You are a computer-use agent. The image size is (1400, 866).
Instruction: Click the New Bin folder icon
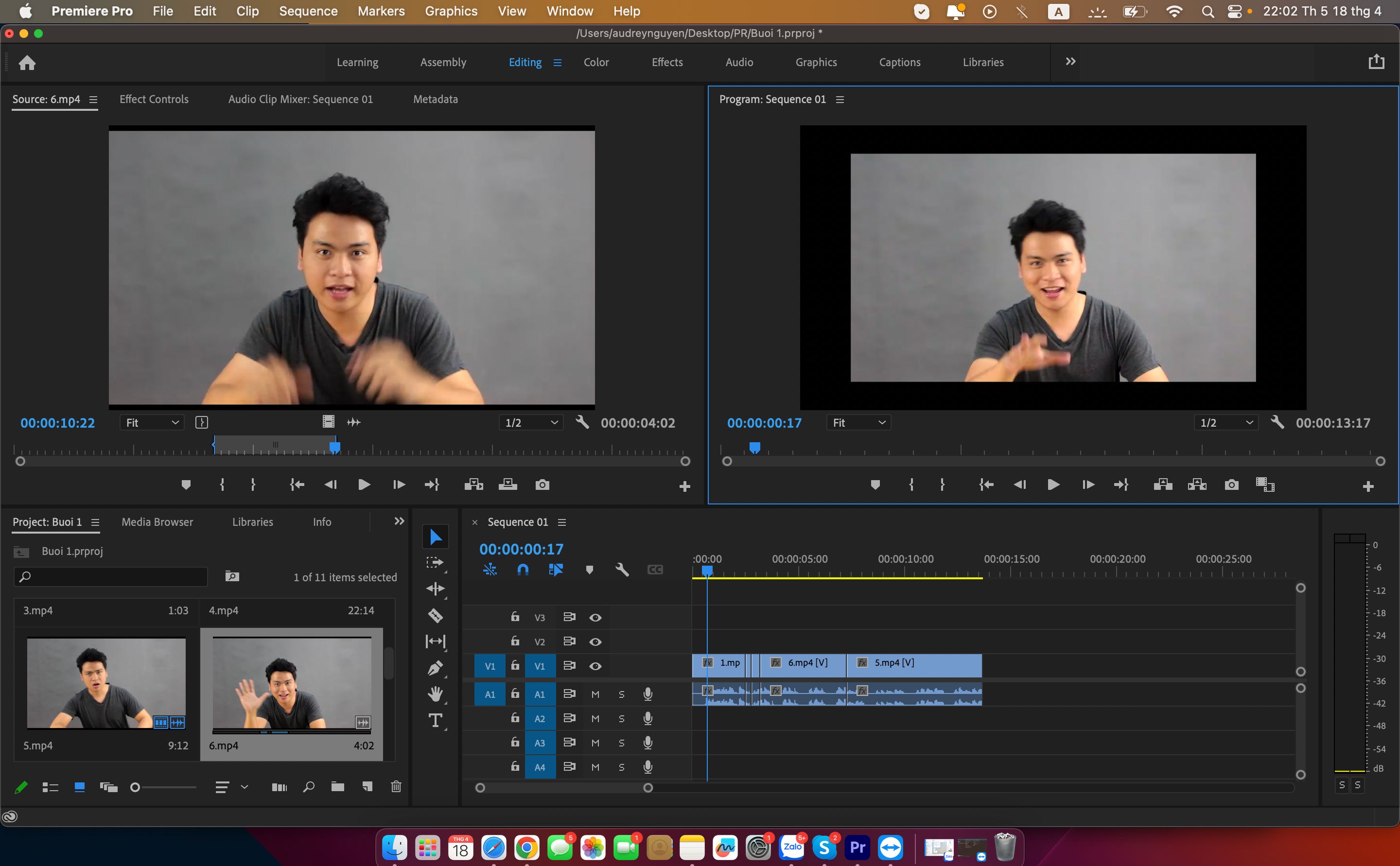tap(338, 786)
